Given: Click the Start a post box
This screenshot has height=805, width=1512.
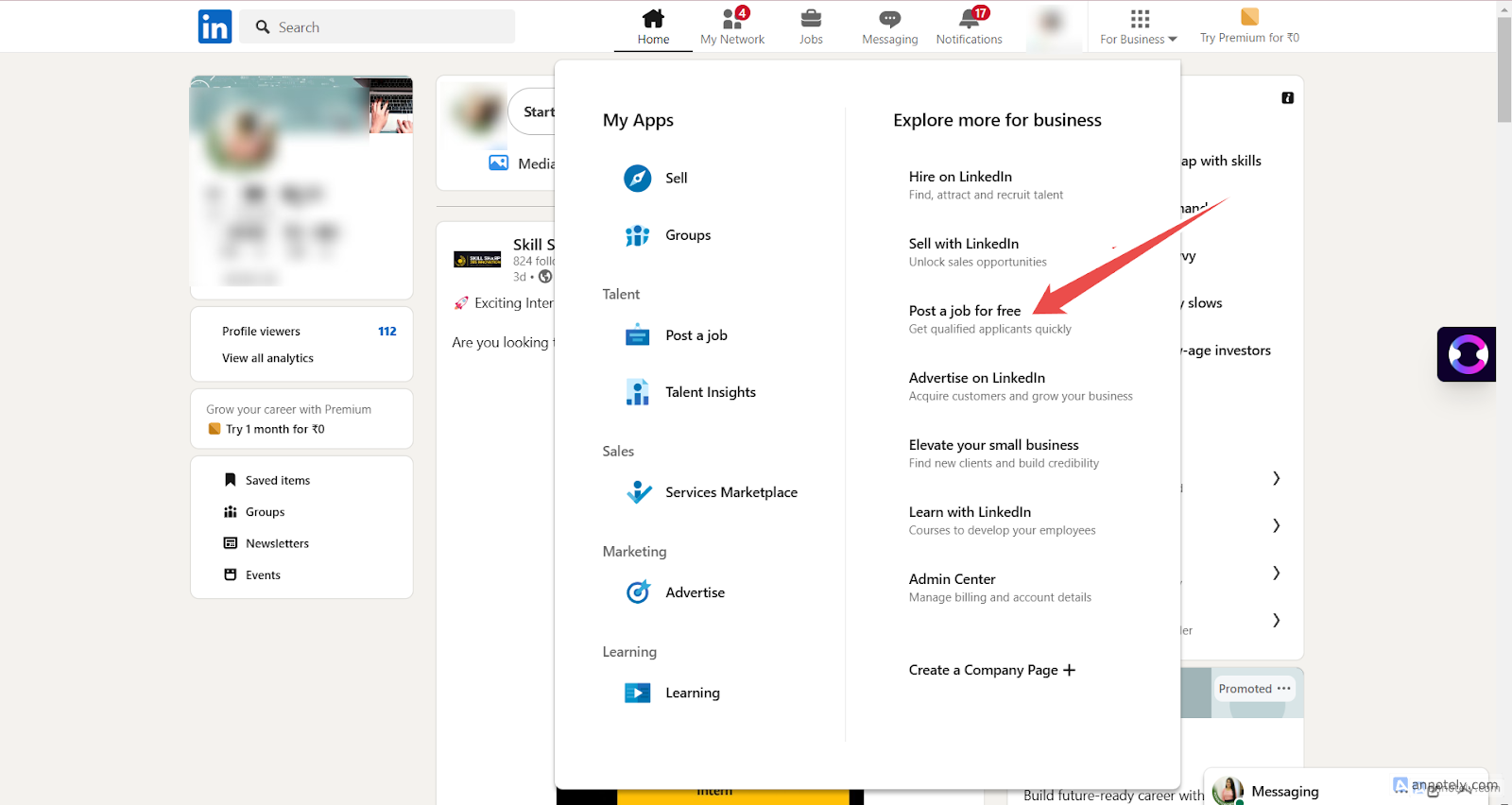Looking at the screenshot, I should 532,111.
